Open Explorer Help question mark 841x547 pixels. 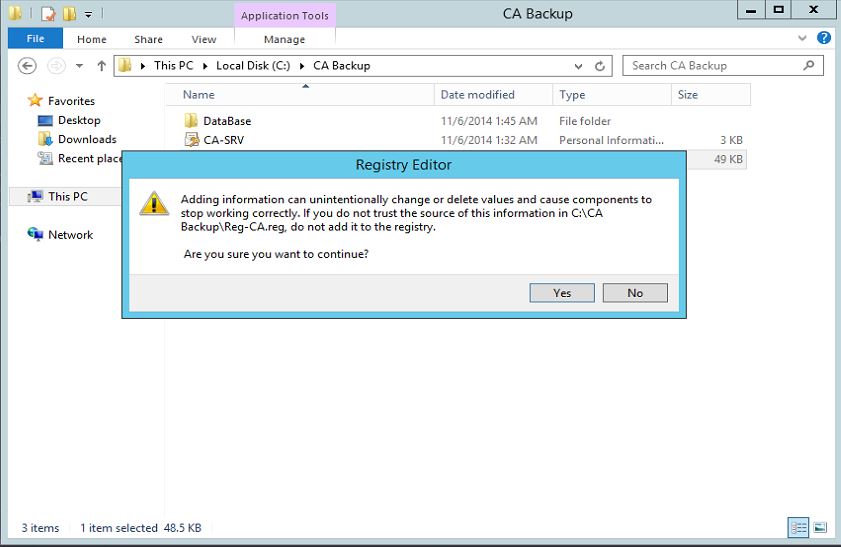(824, 38)
